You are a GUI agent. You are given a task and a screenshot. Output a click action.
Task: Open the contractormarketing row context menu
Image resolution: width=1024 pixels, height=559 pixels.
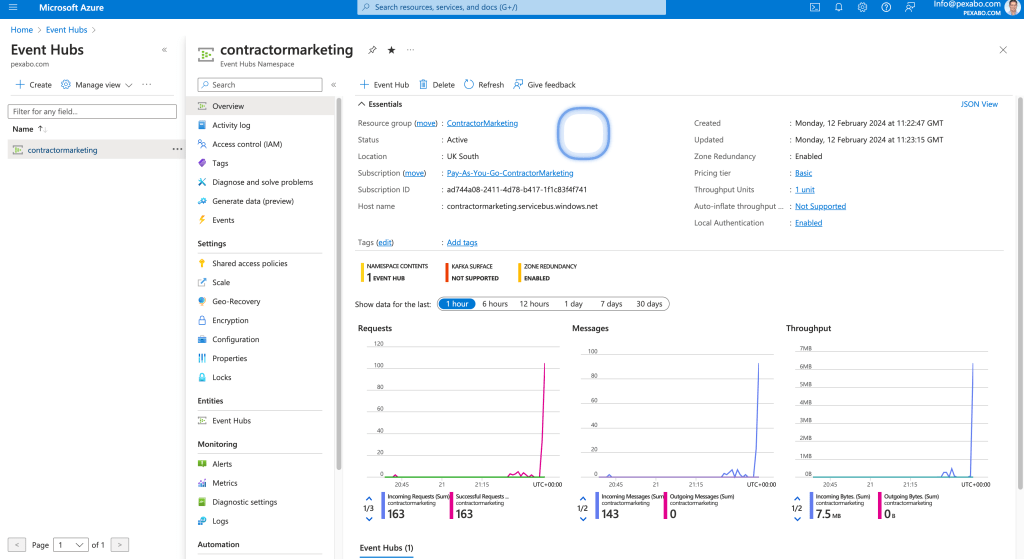pyautogui.click(x=177, y=150)
